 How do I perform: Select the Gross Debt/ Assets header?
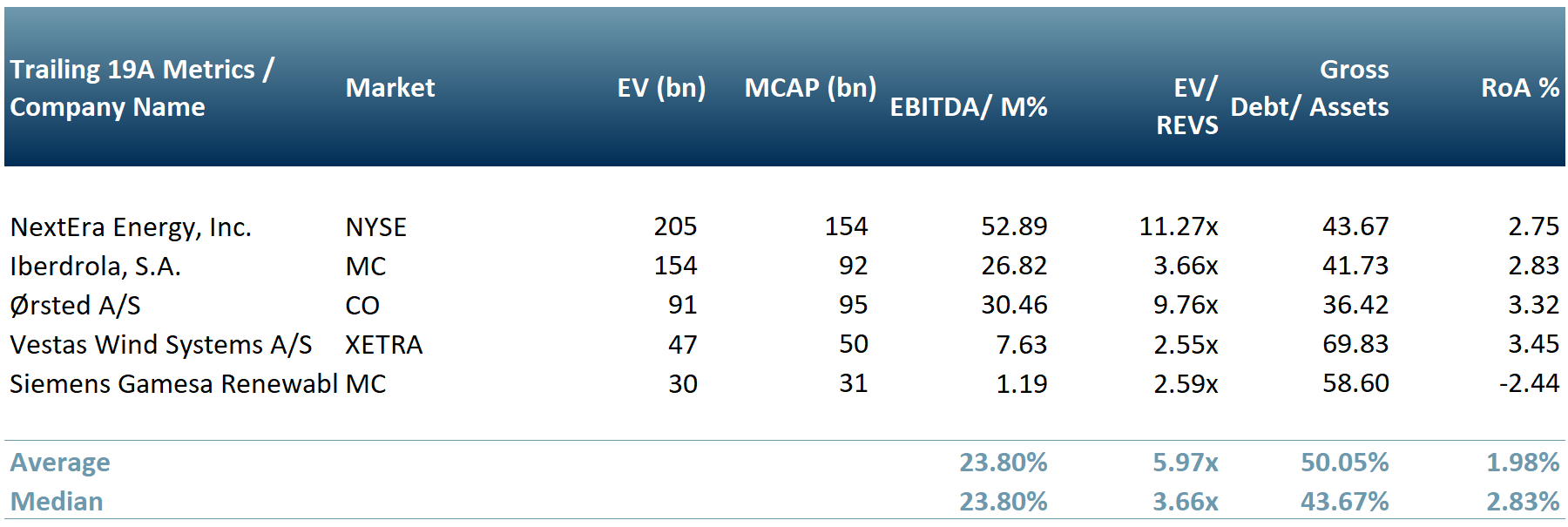click(1310, 88)
